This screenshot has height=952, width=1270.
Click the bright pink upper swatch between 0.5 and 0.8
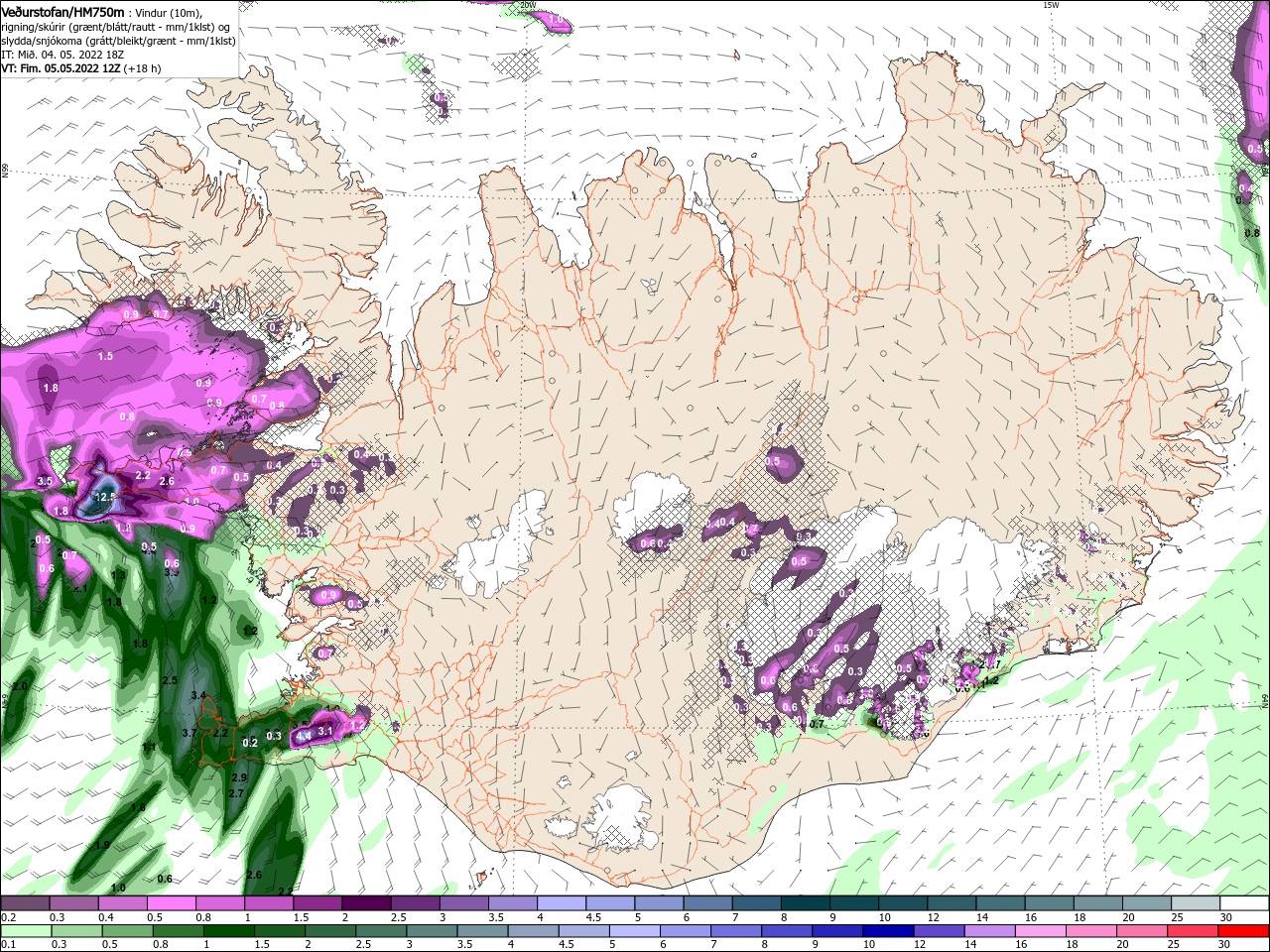[x=171, y=903]
